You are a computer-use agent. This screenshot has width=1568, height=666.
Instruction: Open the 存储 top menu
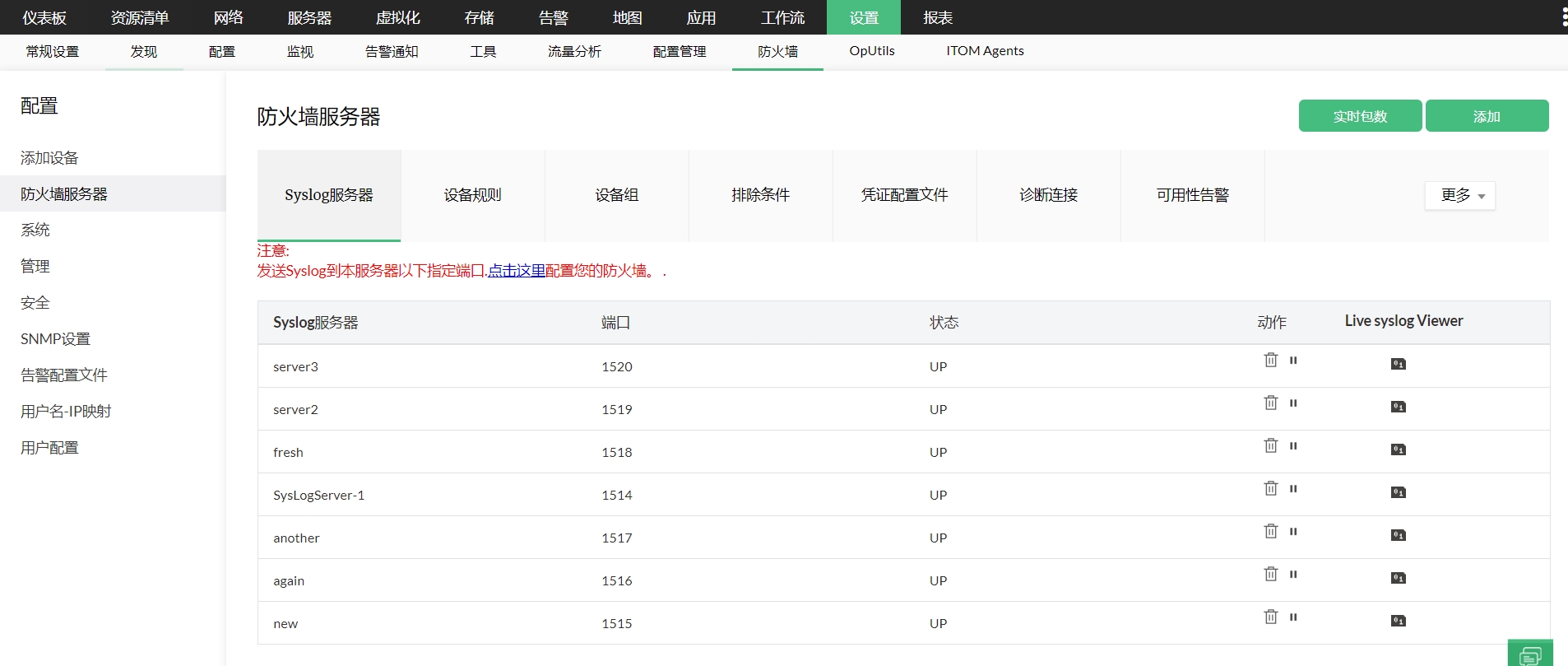click(x=480, y=17)
